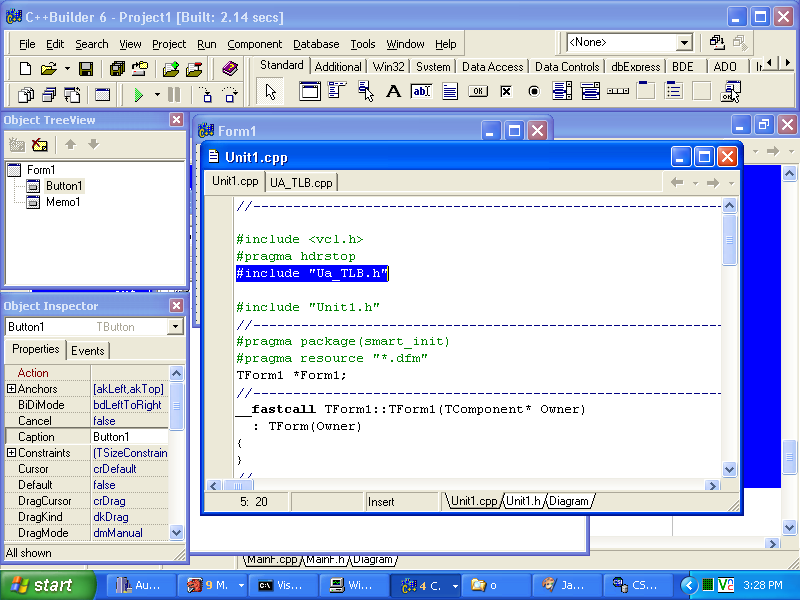Pick the Edit box component
The width and height of the screenshot is (800, 600).
coord(421,92)
